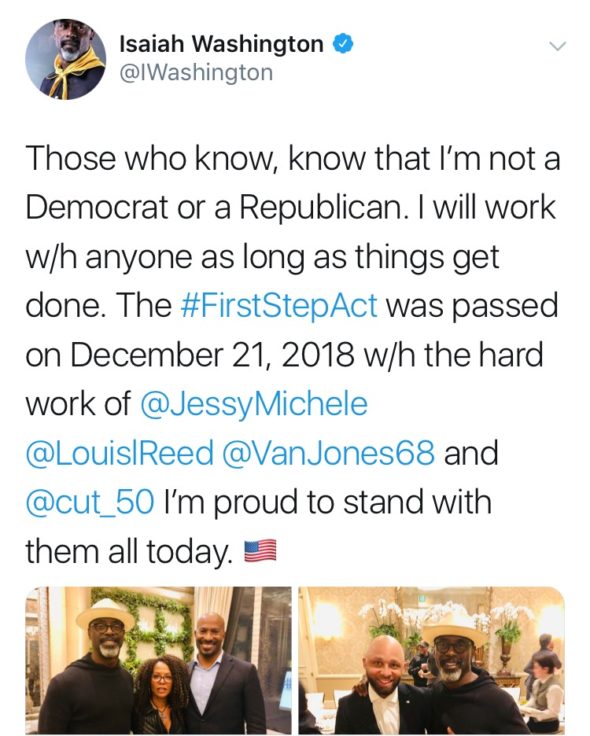Screen dimensions: 590x736
Task: Open the @LouisIReed mention
Action: 120,453
